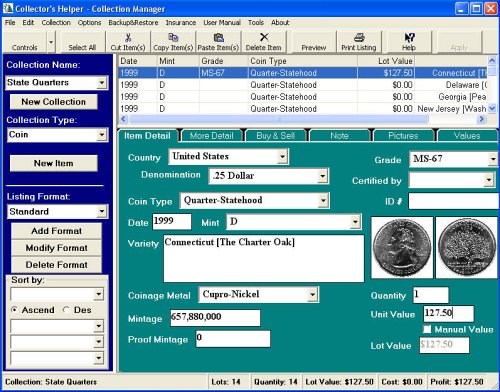Select the Des sort radio button
The width and height of the screenshot is (500, 392).
(x=66, y=310)
